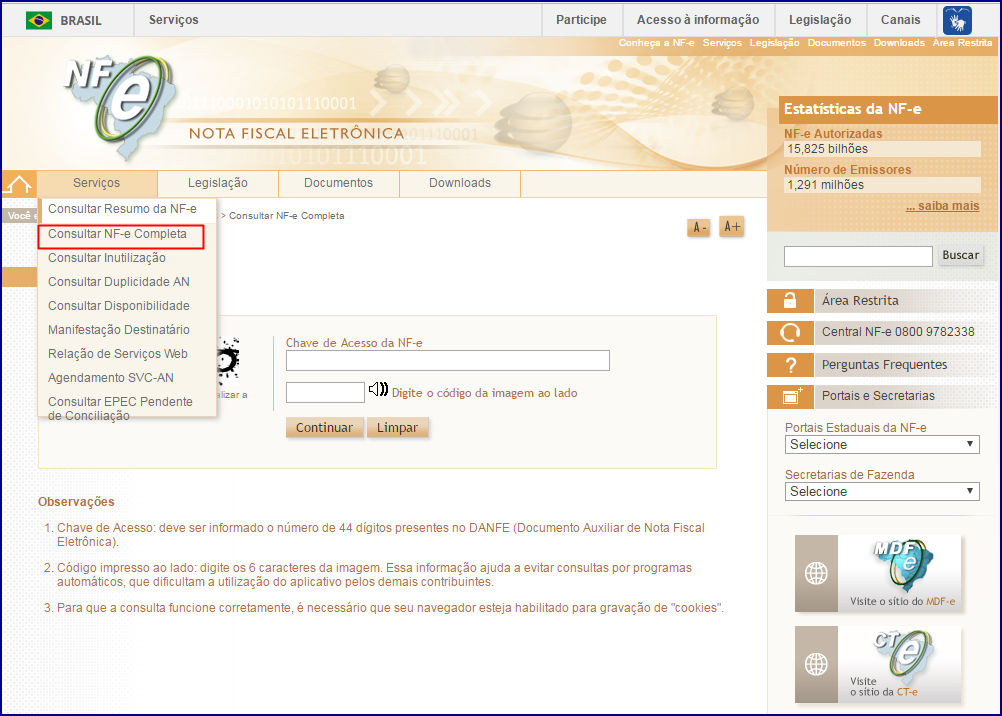Play the captcha audio speaker icon

tap(378, 389)
